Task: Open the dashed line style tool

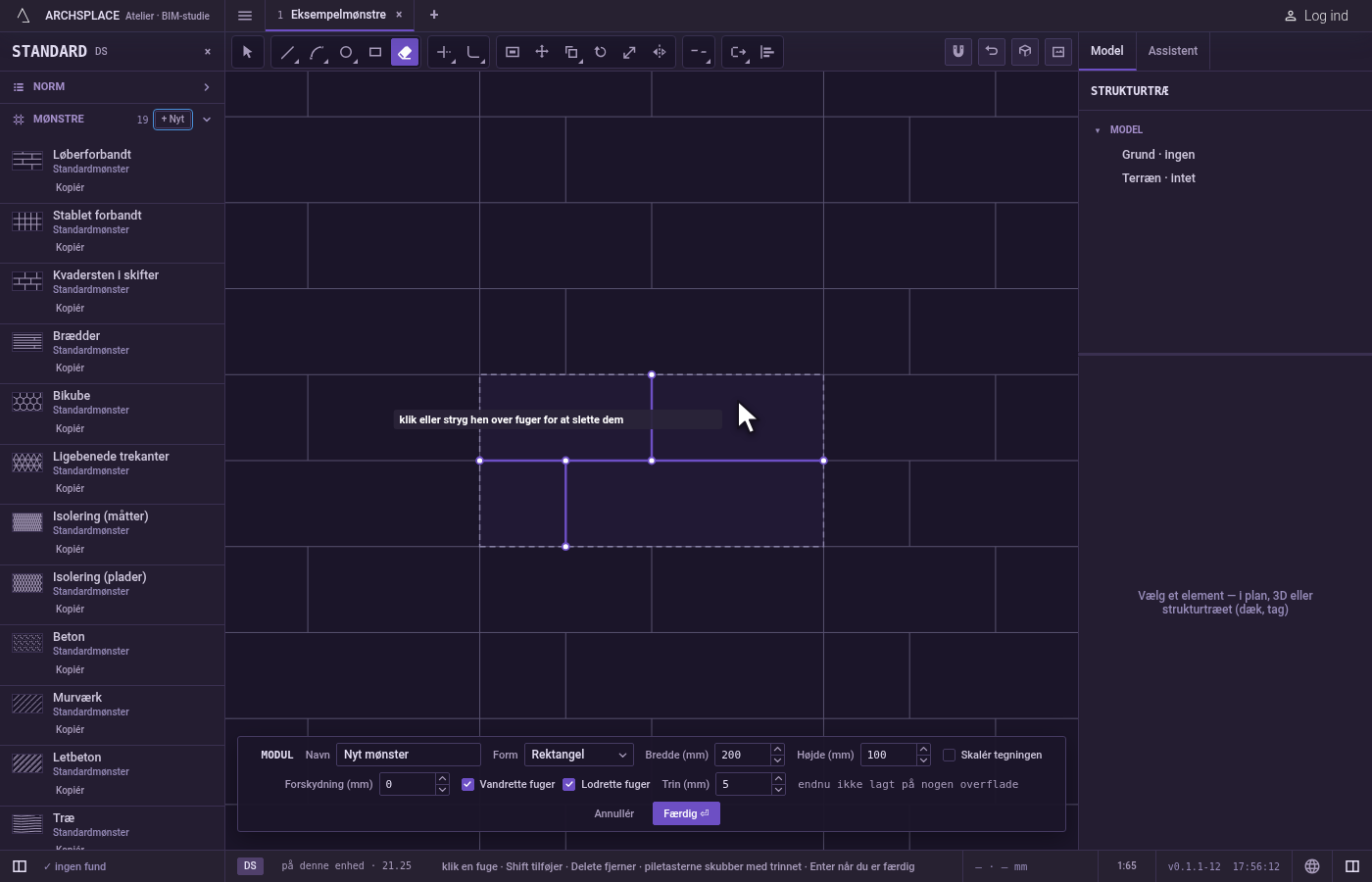Action: pyautogui.click(x=698, y=52)
